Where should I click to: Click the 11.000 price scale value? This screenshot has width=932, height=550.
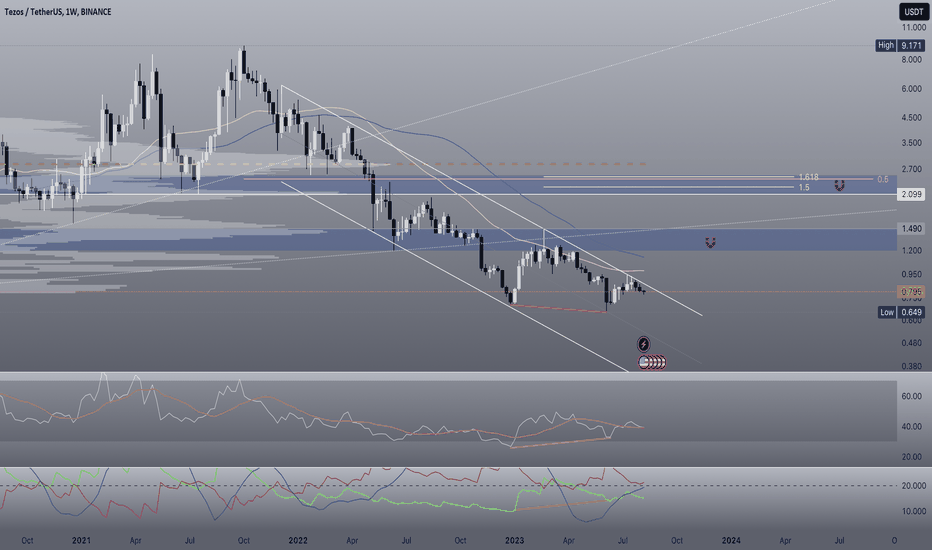pyautogui.click(x=914, y=27)
